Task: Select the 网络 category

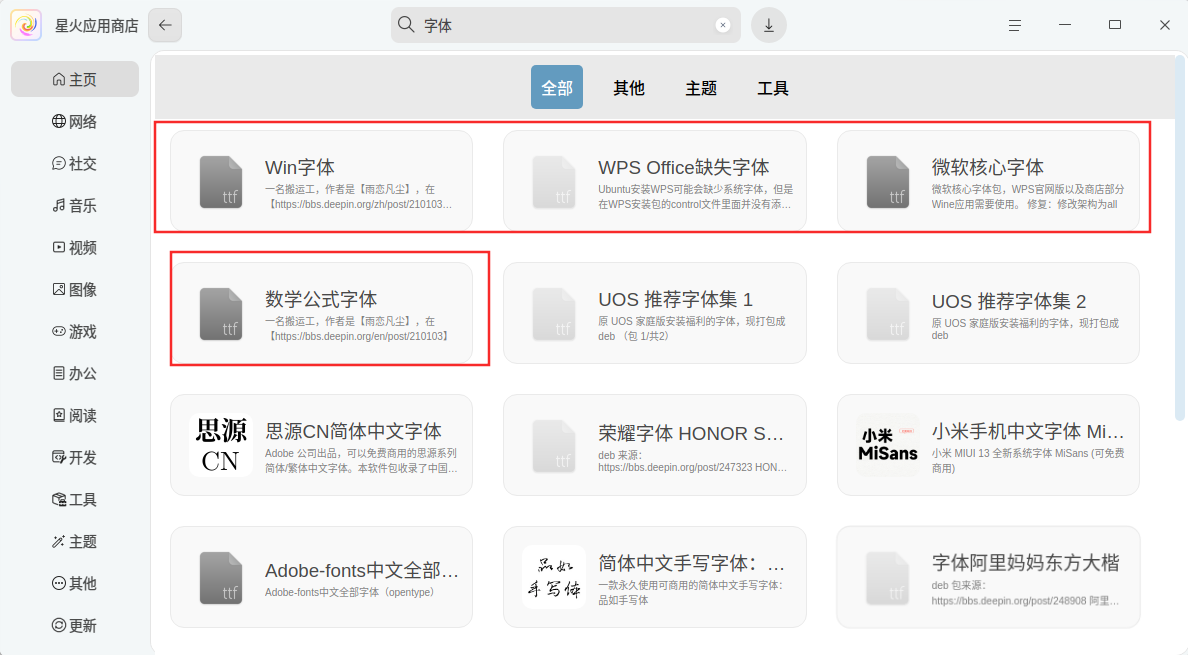Action: (x=75, y=121)
